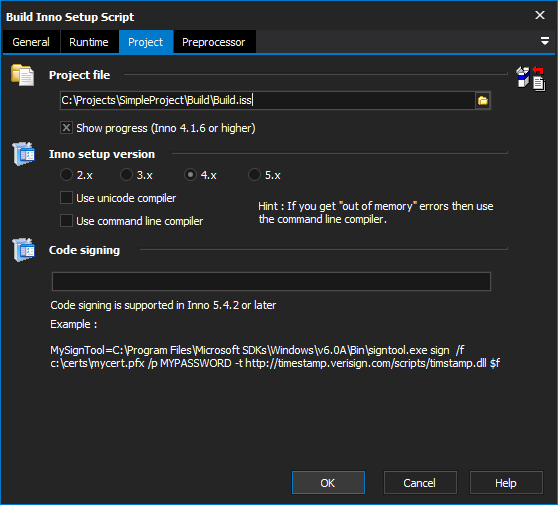Uncheck Show progress checkbox
558x505 pixels.
point(66,128)
